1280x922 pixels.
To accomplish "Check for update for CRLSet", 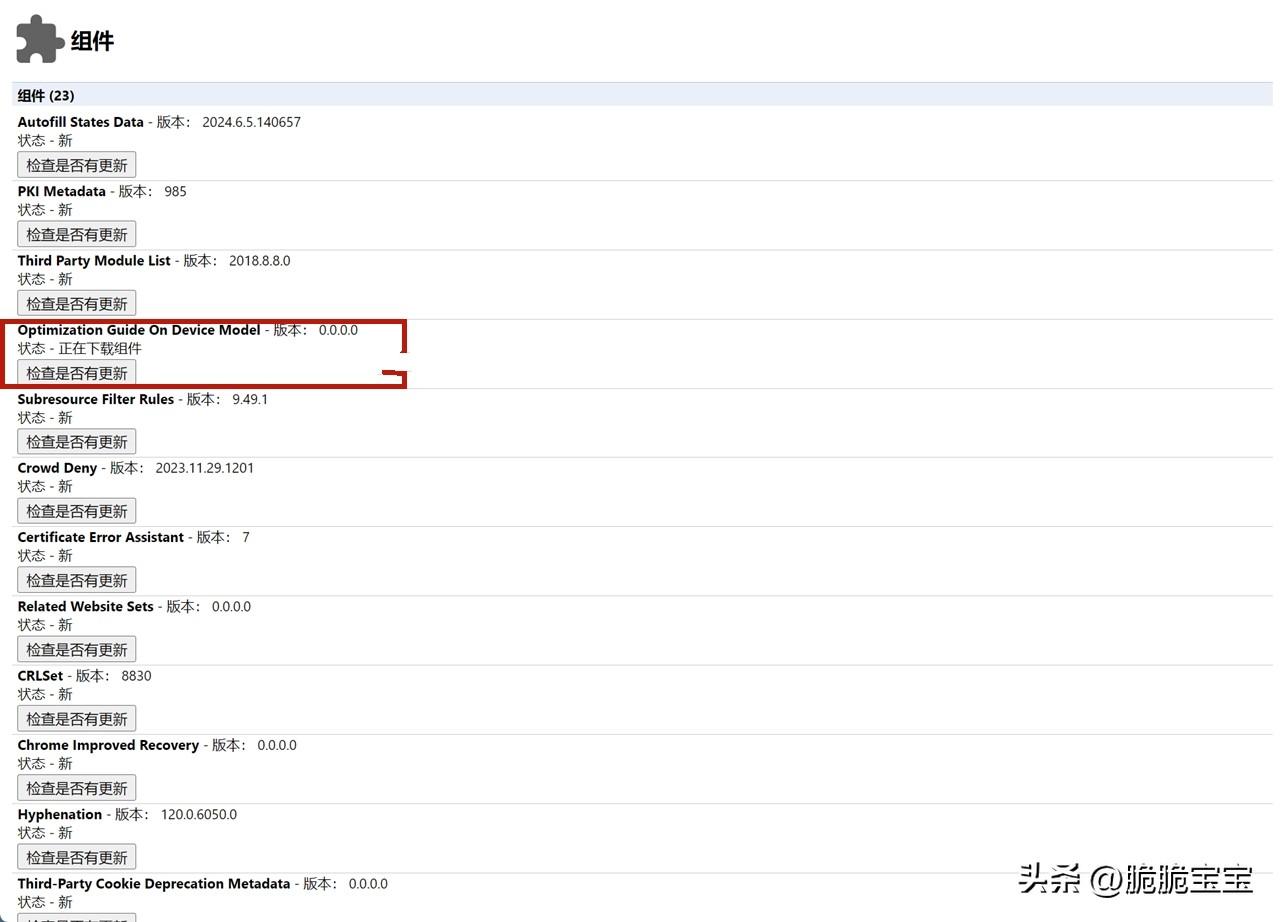I will coord(77,719).
